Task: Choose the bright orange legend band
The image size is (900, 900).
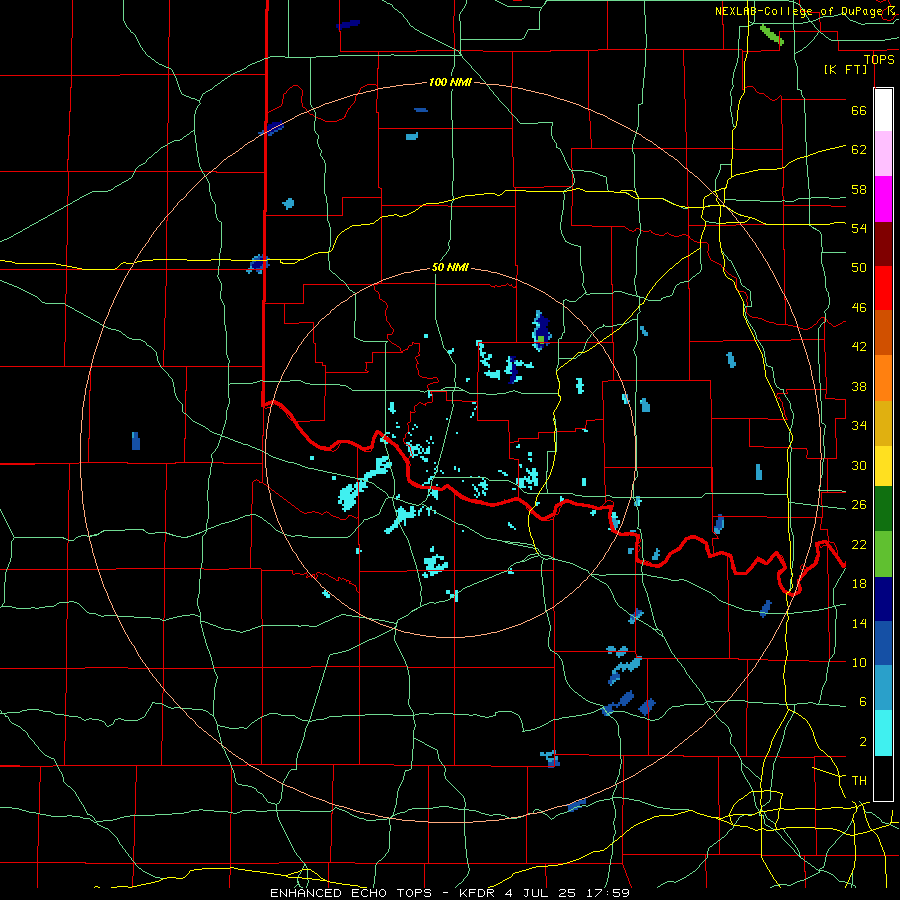Action: 883,378
